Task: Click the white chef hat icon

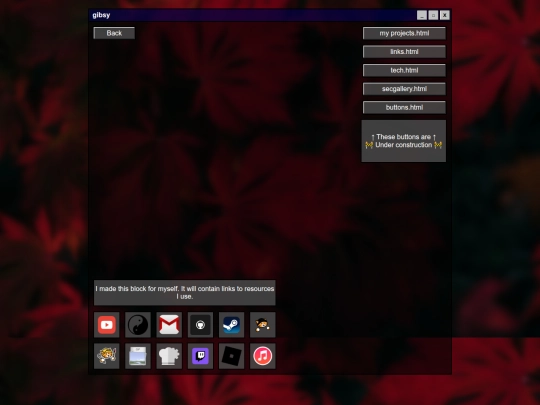Action: (169, 356)
